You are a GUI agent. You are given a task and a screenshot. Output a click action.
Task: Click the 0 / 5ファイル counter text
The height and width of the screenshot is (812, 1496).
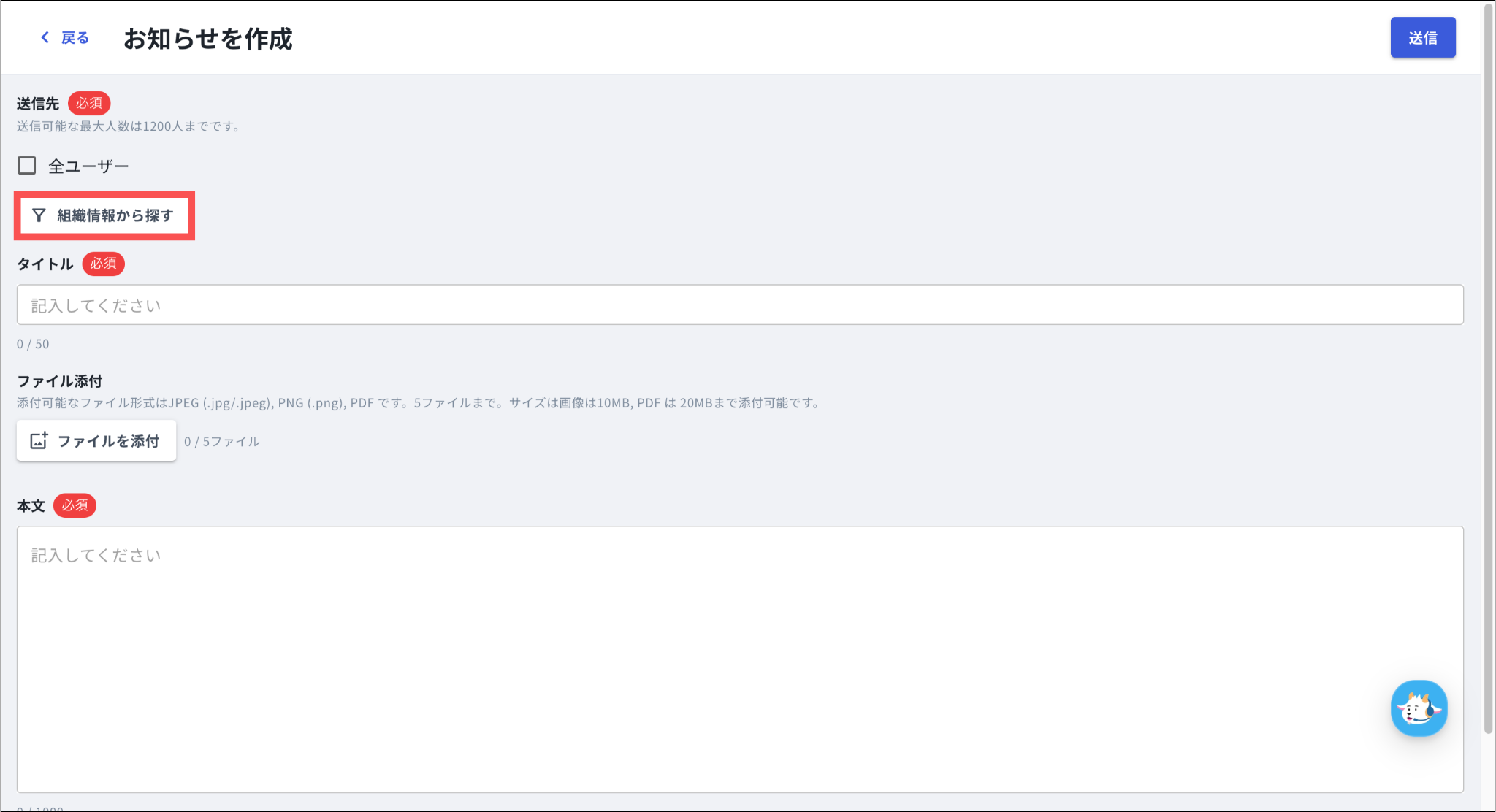222,442
